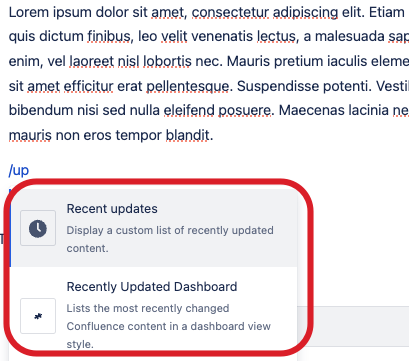Place cursor on the word 'Lorem'
Image resolution: width=409 pixels, height=361 pixels.
(29, 12)
